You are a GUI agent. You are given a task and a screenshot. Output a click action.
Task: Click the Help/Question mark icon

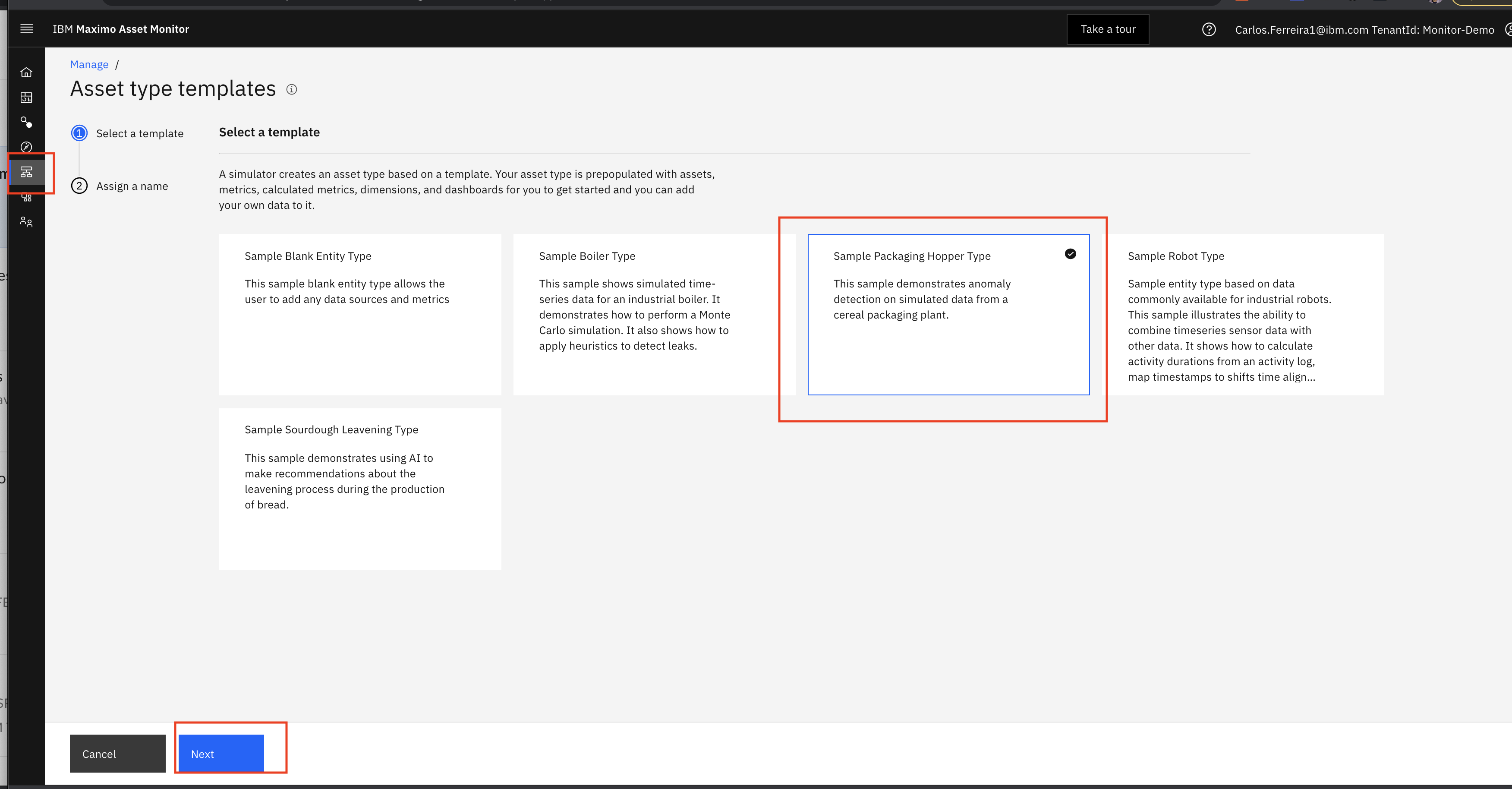point(1209,28)
